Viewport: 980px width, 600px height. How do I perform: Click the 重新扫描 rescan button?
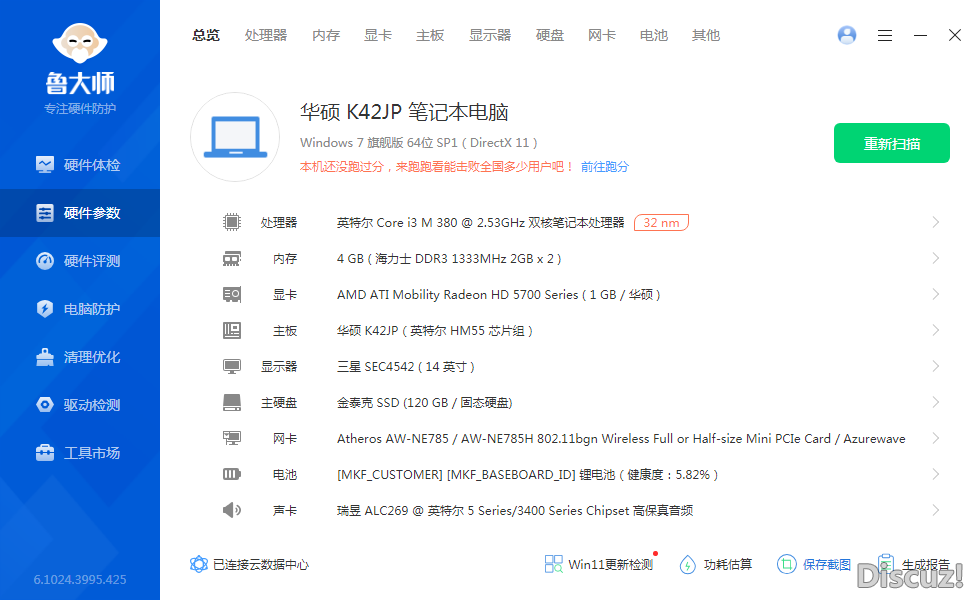892,143
